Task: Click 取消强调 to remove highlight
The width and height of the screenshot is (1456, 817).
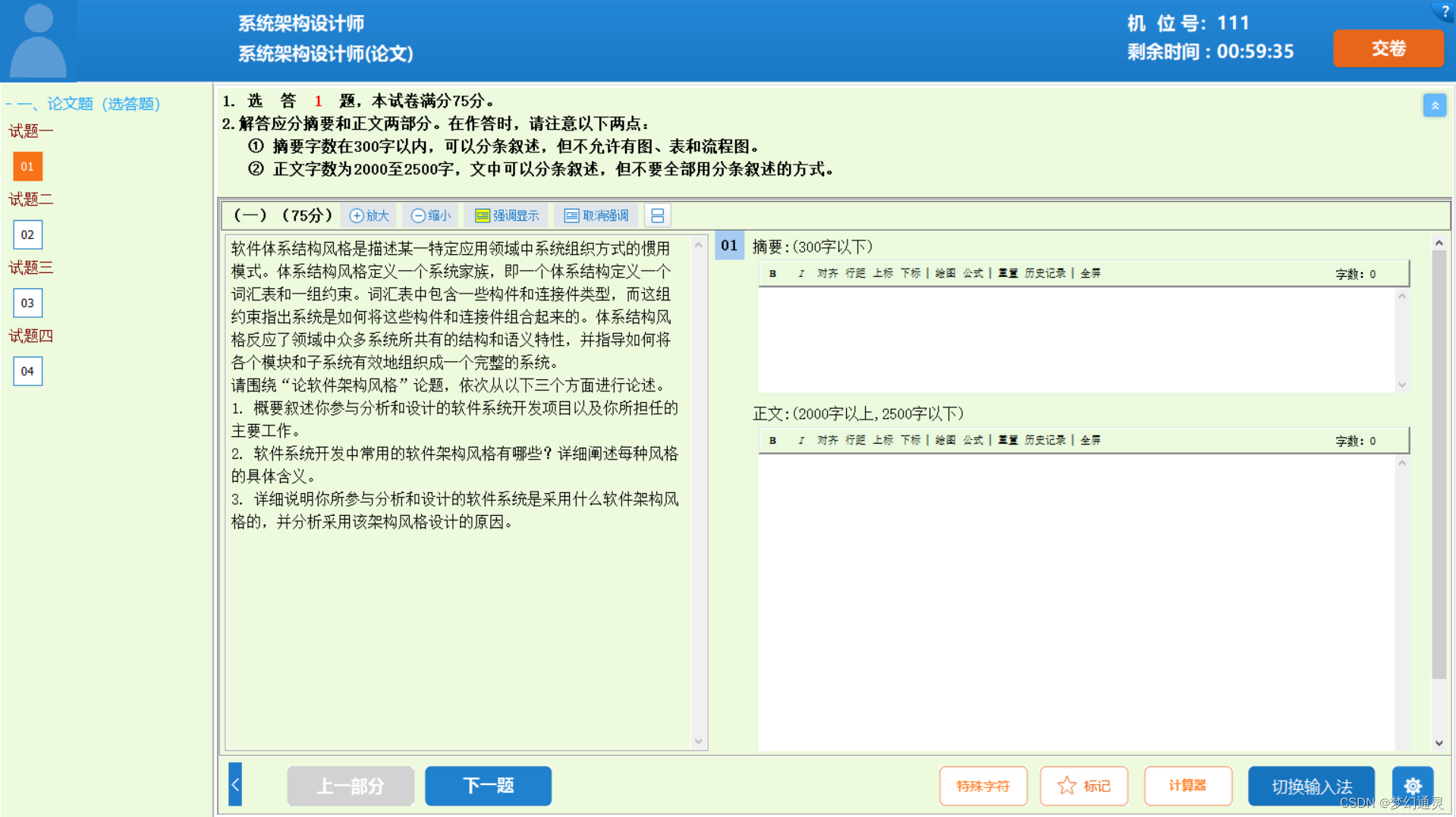Action: [x=596, y=215]
